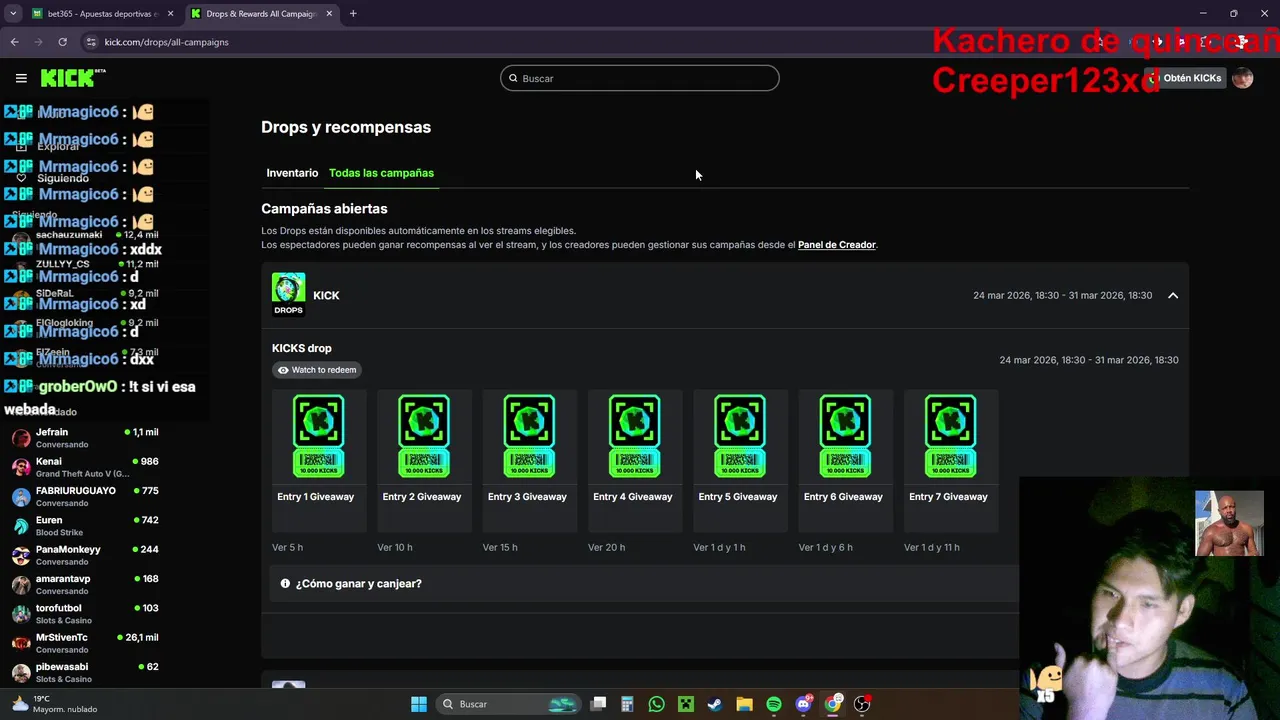Open a new browser tab

(x=353, y=14)
